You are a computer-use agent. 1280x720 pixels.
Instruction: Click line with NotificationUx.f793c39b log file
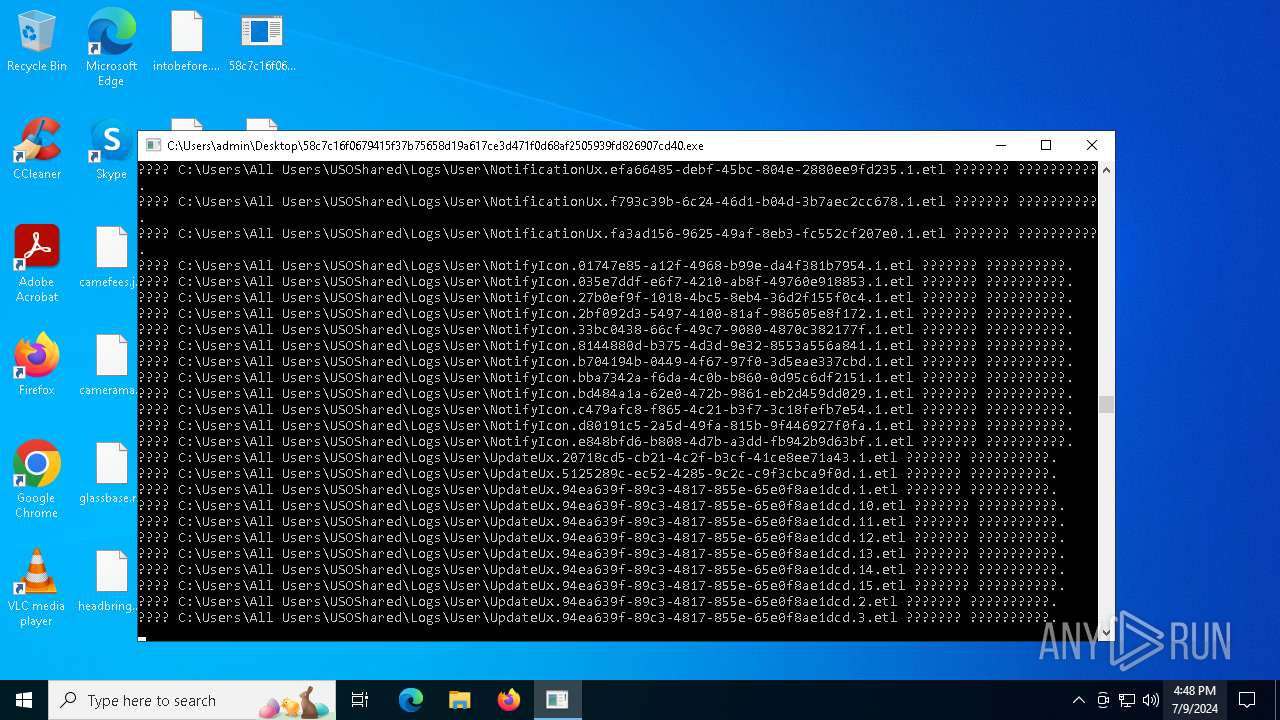coord(617,202)
